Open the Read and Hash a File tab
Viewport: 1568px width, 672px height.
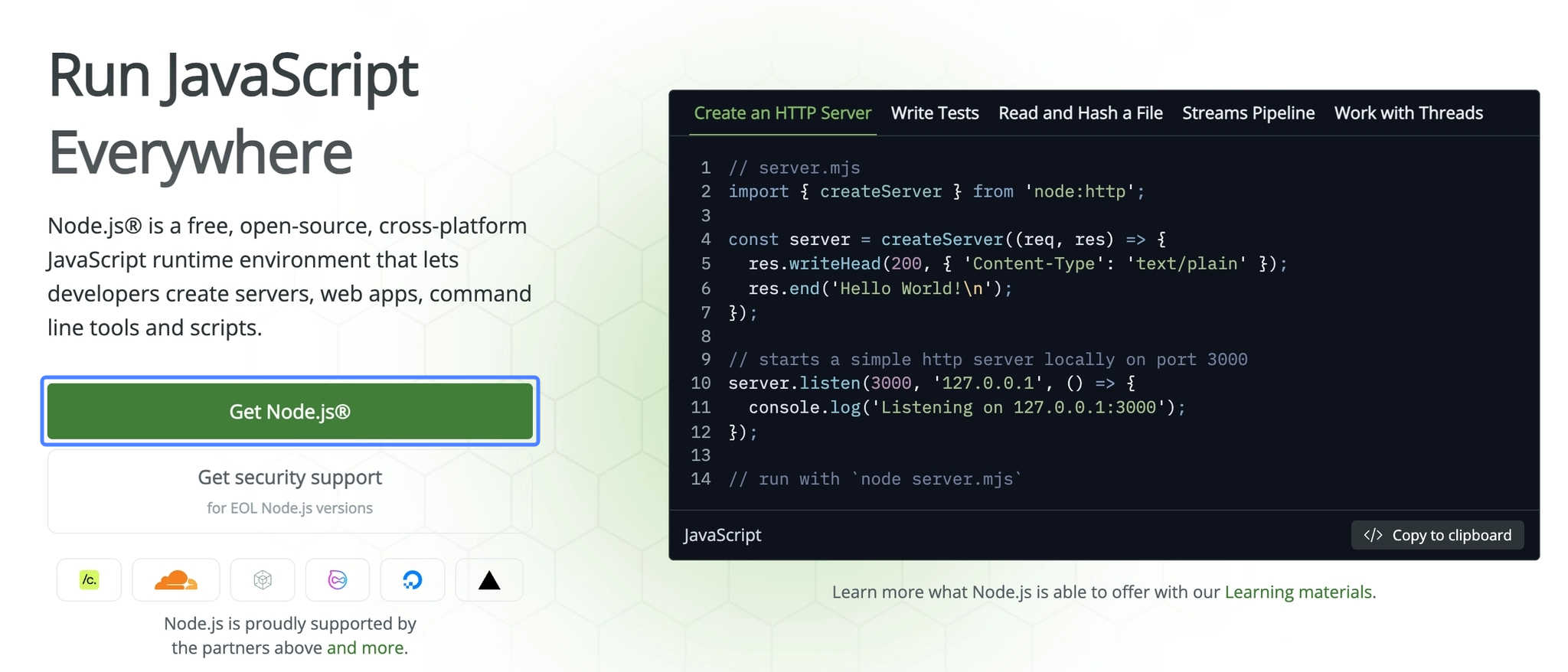(x=1080, y=113)
